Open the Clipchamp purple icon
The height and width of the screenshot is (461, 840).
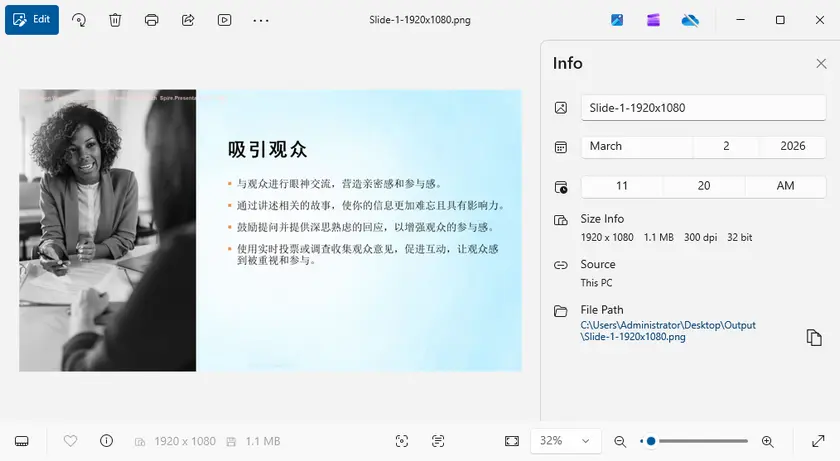pos(653,20)
